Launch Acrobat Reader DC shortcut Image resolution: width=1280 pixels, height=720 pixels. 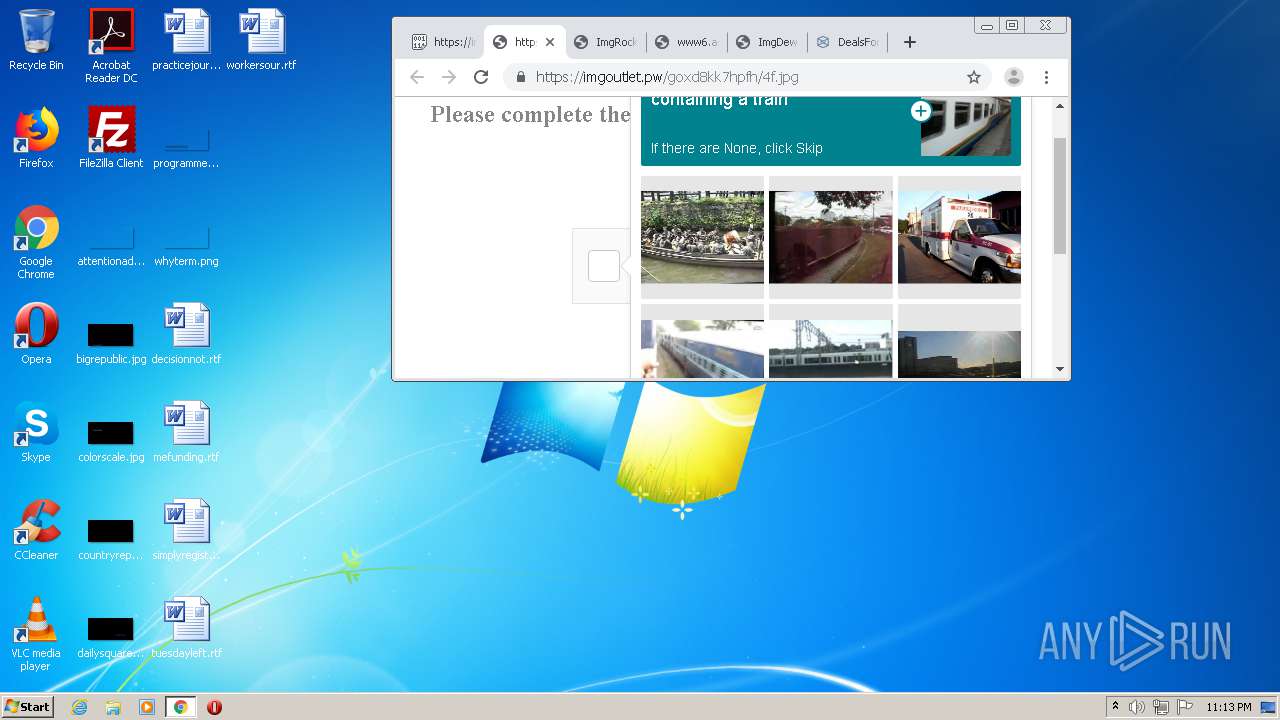tap(111, 46)
